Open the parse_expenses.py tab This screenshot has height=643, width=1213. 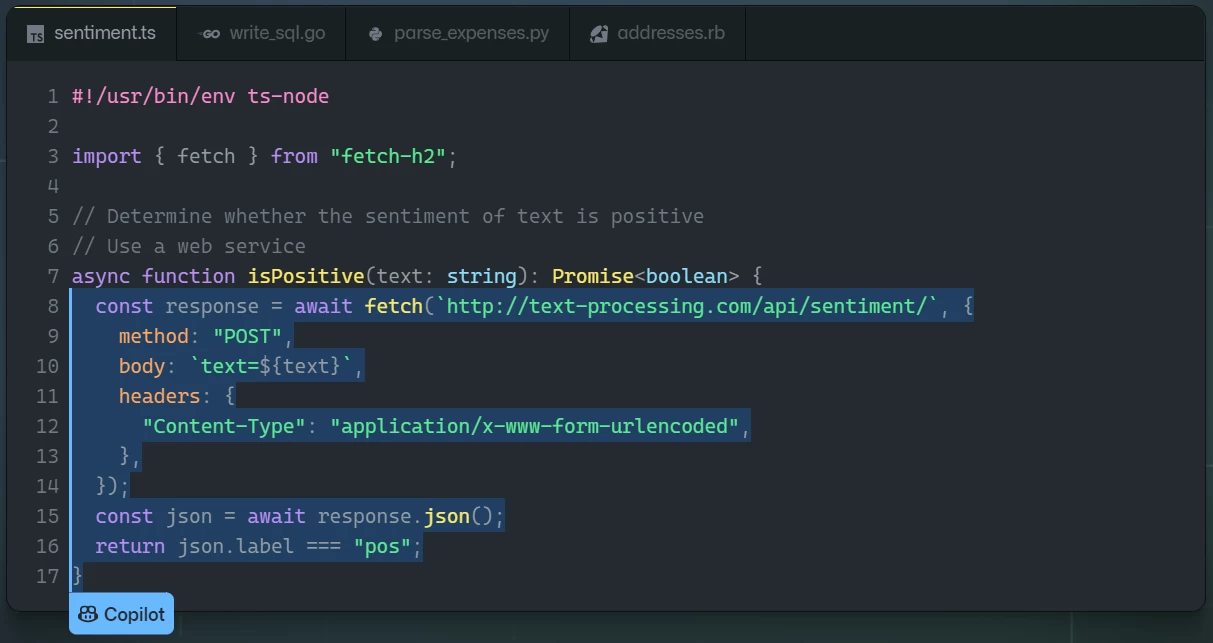[x=458, y=32]
